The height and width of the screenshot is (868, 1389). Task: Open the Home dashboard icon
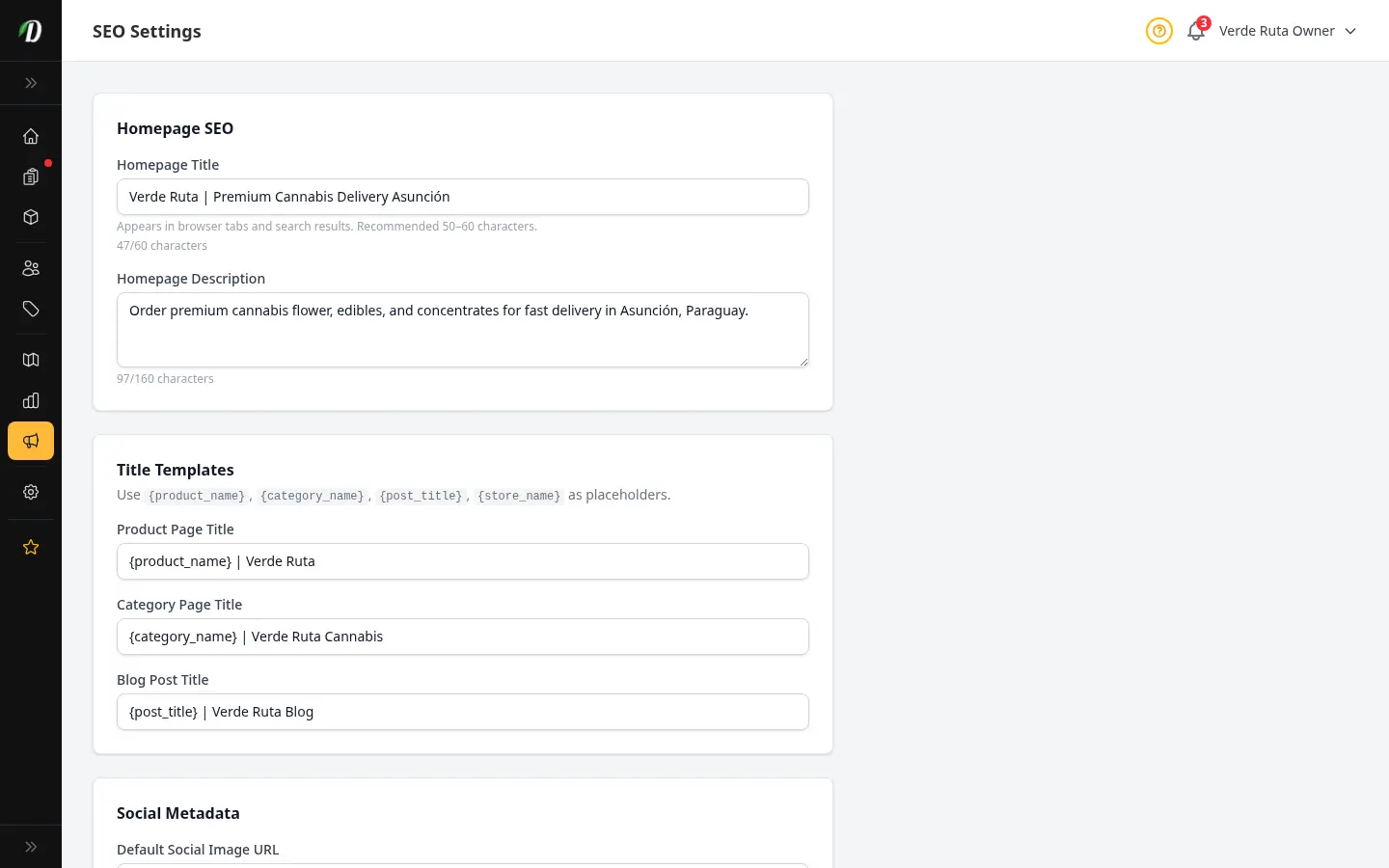point(31,136)
